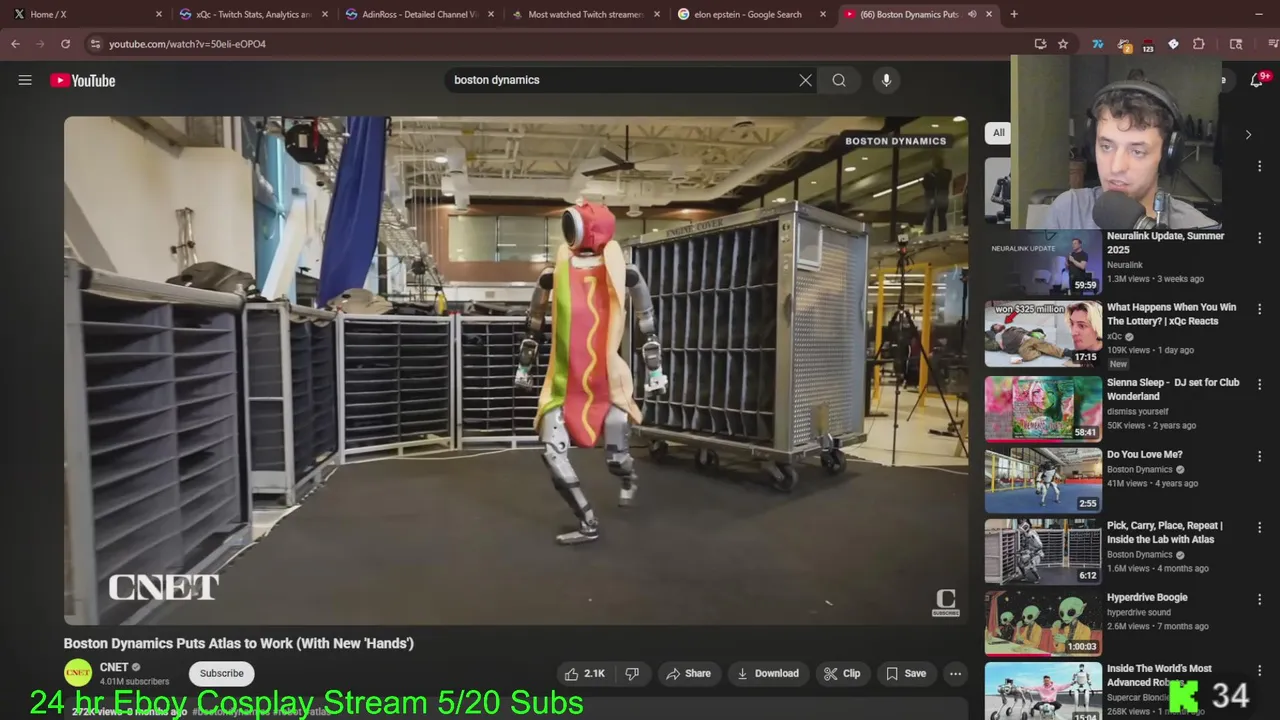The width and height of the screenshot is (1280, 720).
Task: Dislike the video with thumbs down
Action: coord(632,674)
